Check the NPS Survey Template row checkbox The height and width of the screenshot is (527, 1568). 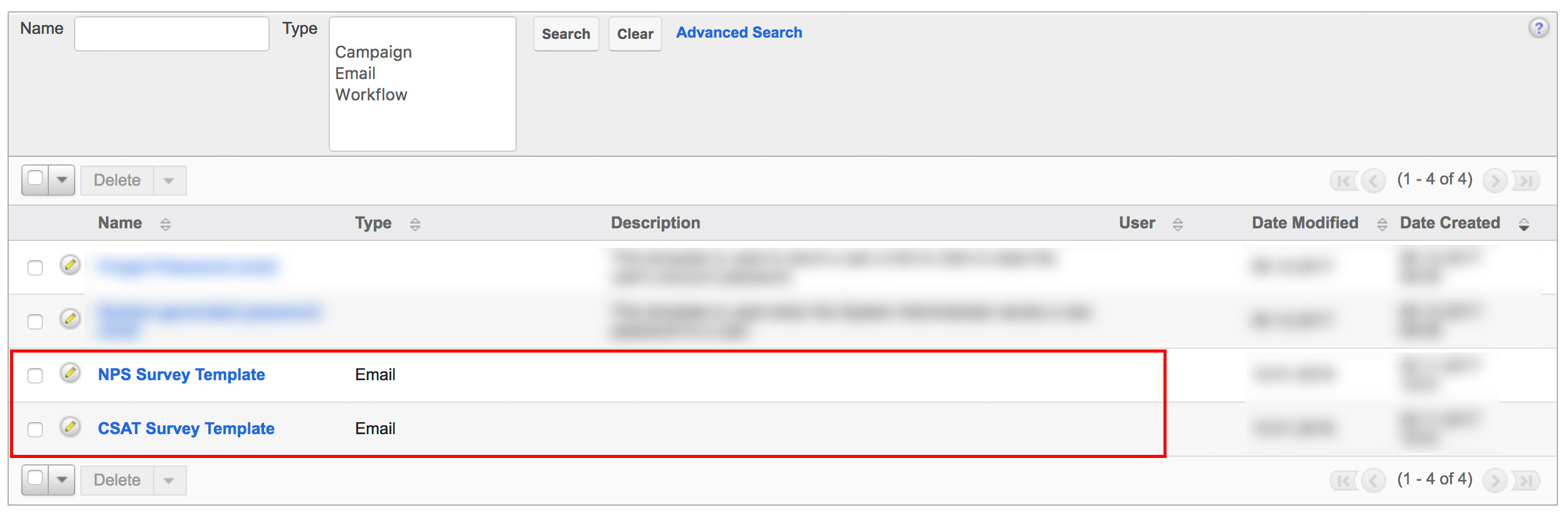[x=35, y=375]
